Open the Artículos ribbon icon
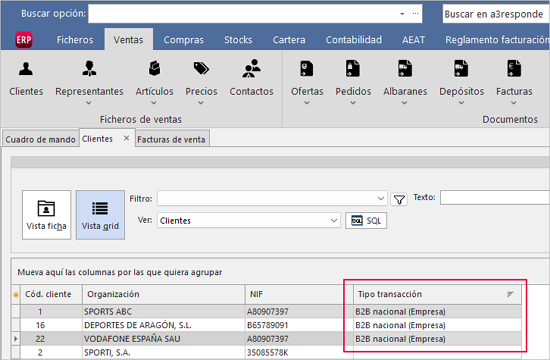 (154, 68)
